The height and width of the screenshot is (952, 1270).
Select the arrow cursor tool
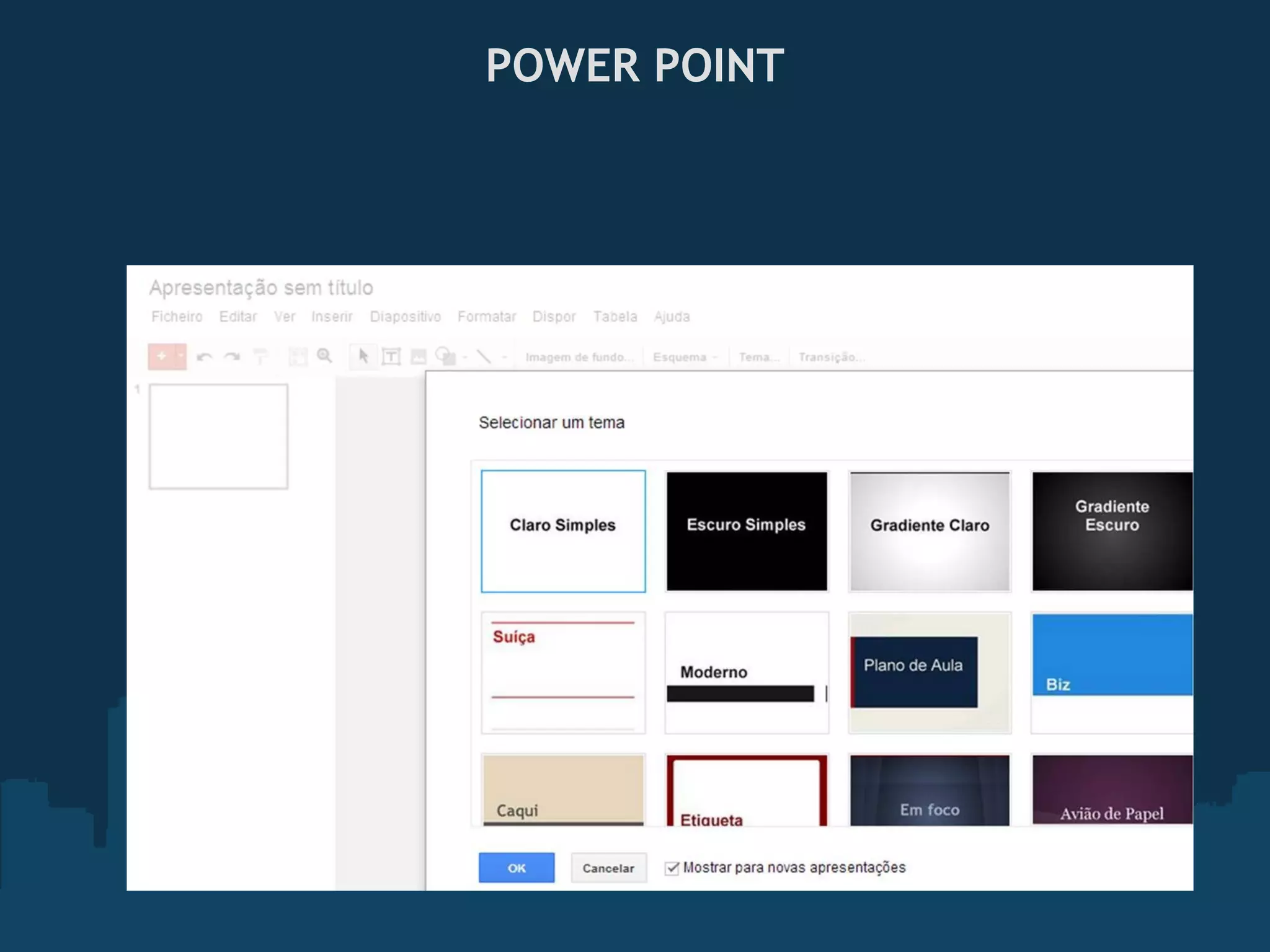pyautogui.click(x=363, y=356)
